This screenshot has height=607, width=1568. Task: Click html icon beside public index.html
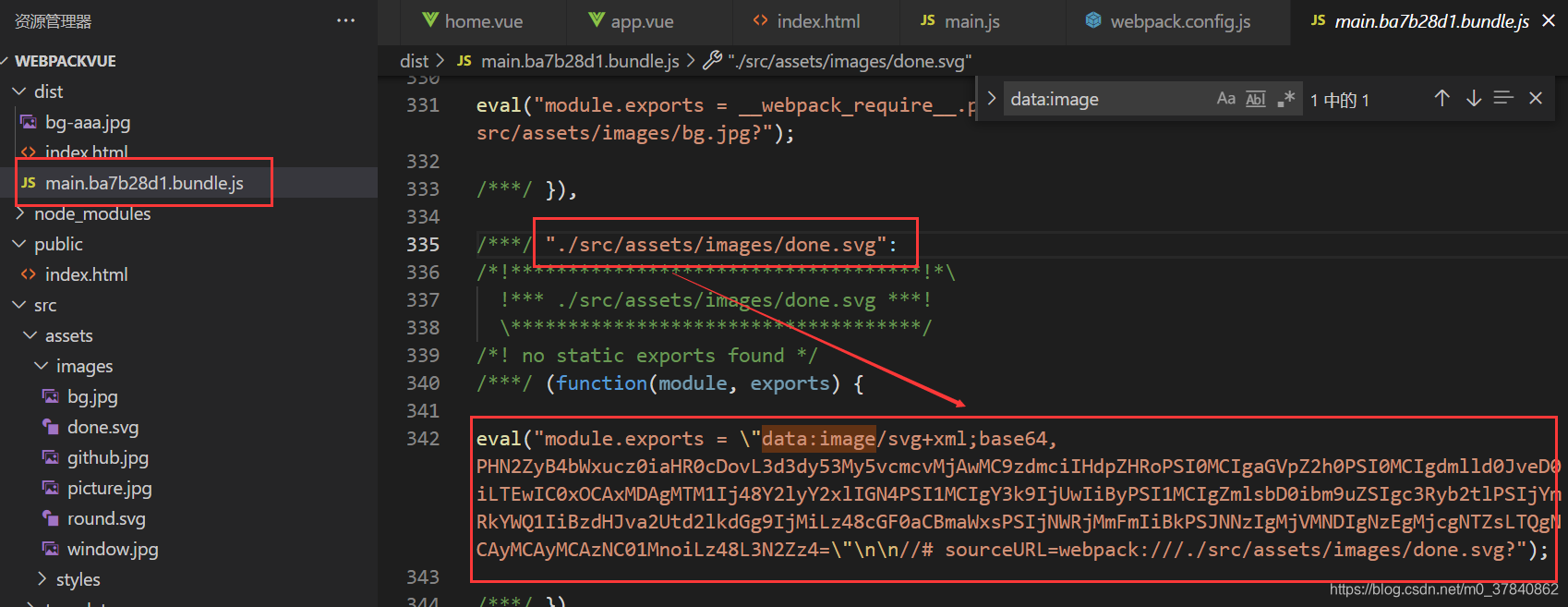click(x=29, y=274)
